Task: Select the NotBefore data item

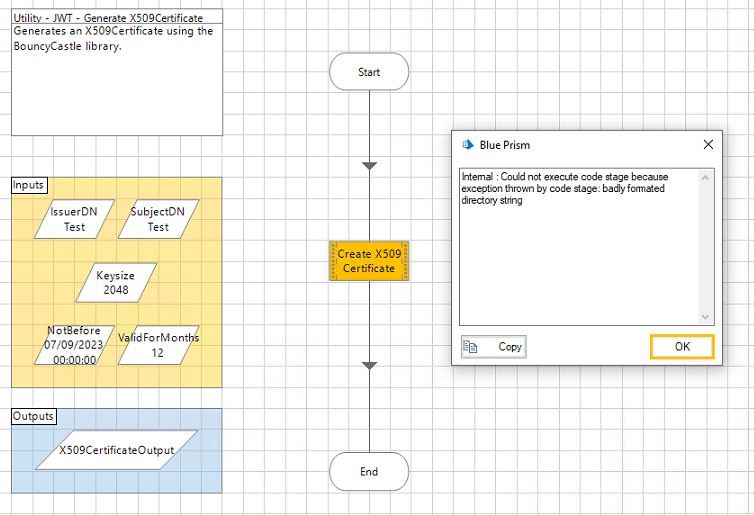Action: point(74,345)
